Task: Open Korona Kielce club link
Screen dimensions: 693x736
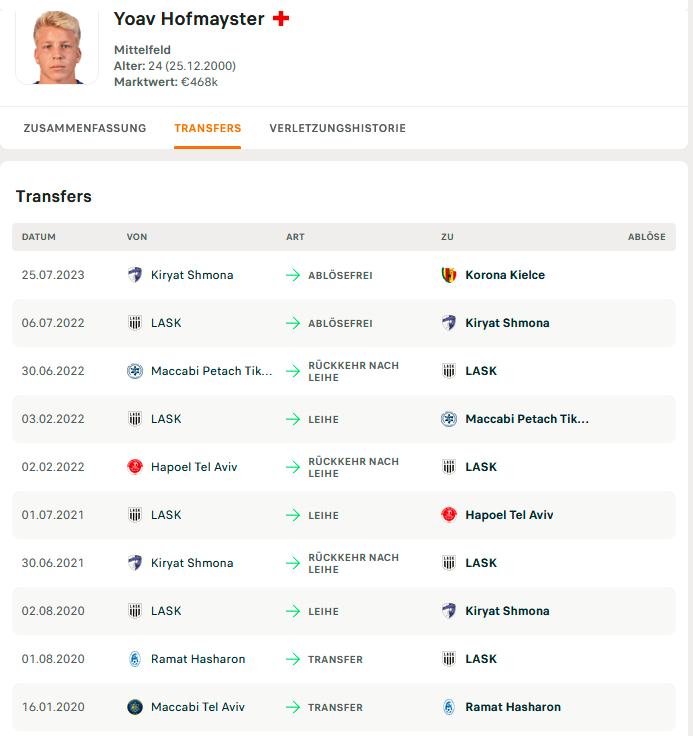Action: (x=505, y=275)
